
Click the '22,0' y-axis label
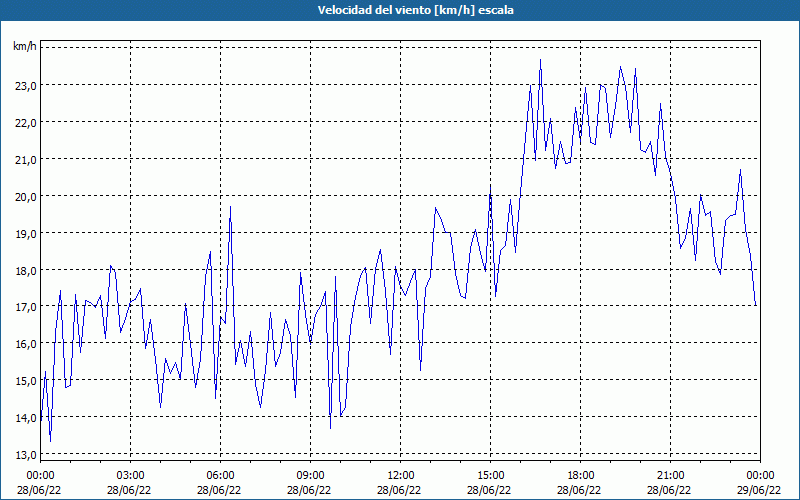pos(26,122)
